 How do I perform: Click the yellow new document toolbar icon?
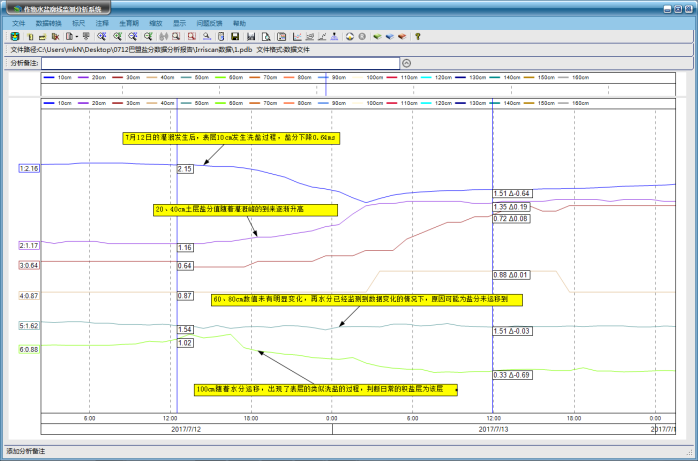click(x=30, y=37)
